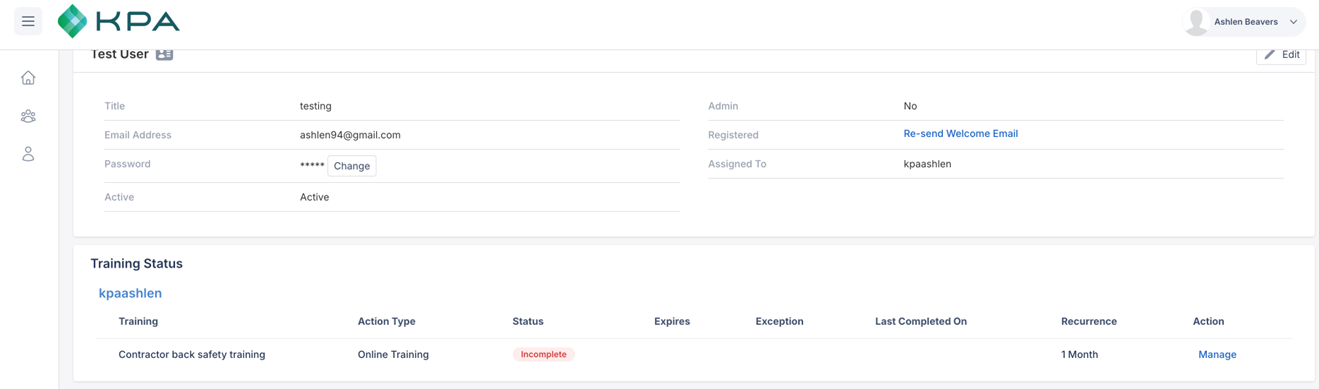1319x389 pixels.
Task: Click the KPA logo
Action: (x=119, y=21)
